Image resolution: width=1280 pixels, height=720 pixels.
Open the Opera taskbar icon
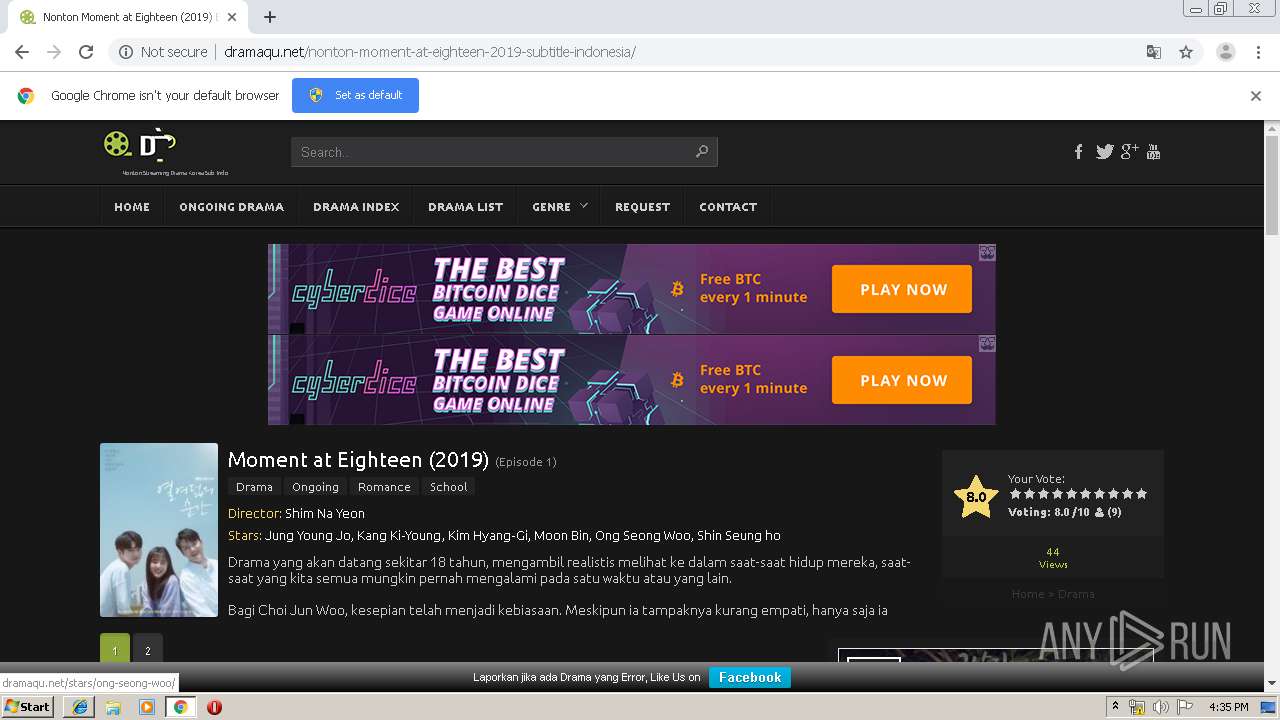pos(214,706)
